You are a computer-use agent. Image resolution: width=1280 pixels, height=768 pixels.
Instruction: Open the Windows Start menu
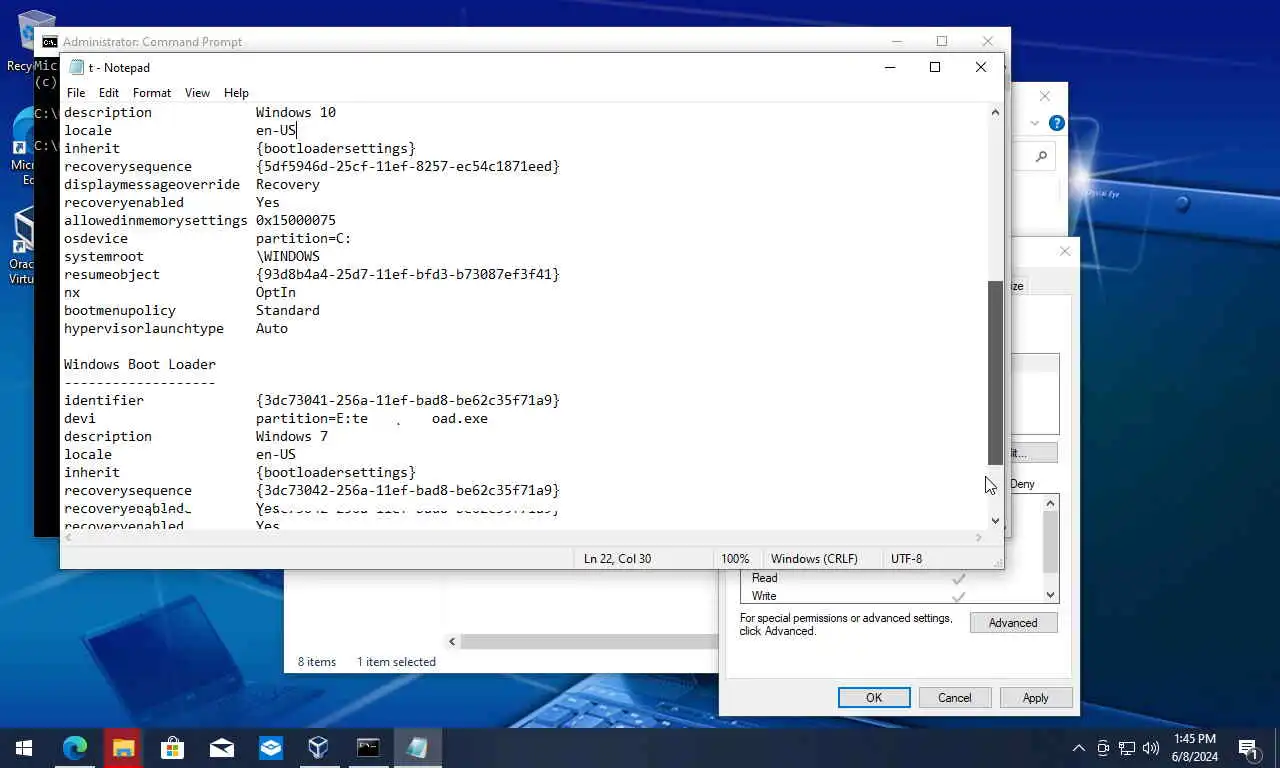click(x=24, y=747)
